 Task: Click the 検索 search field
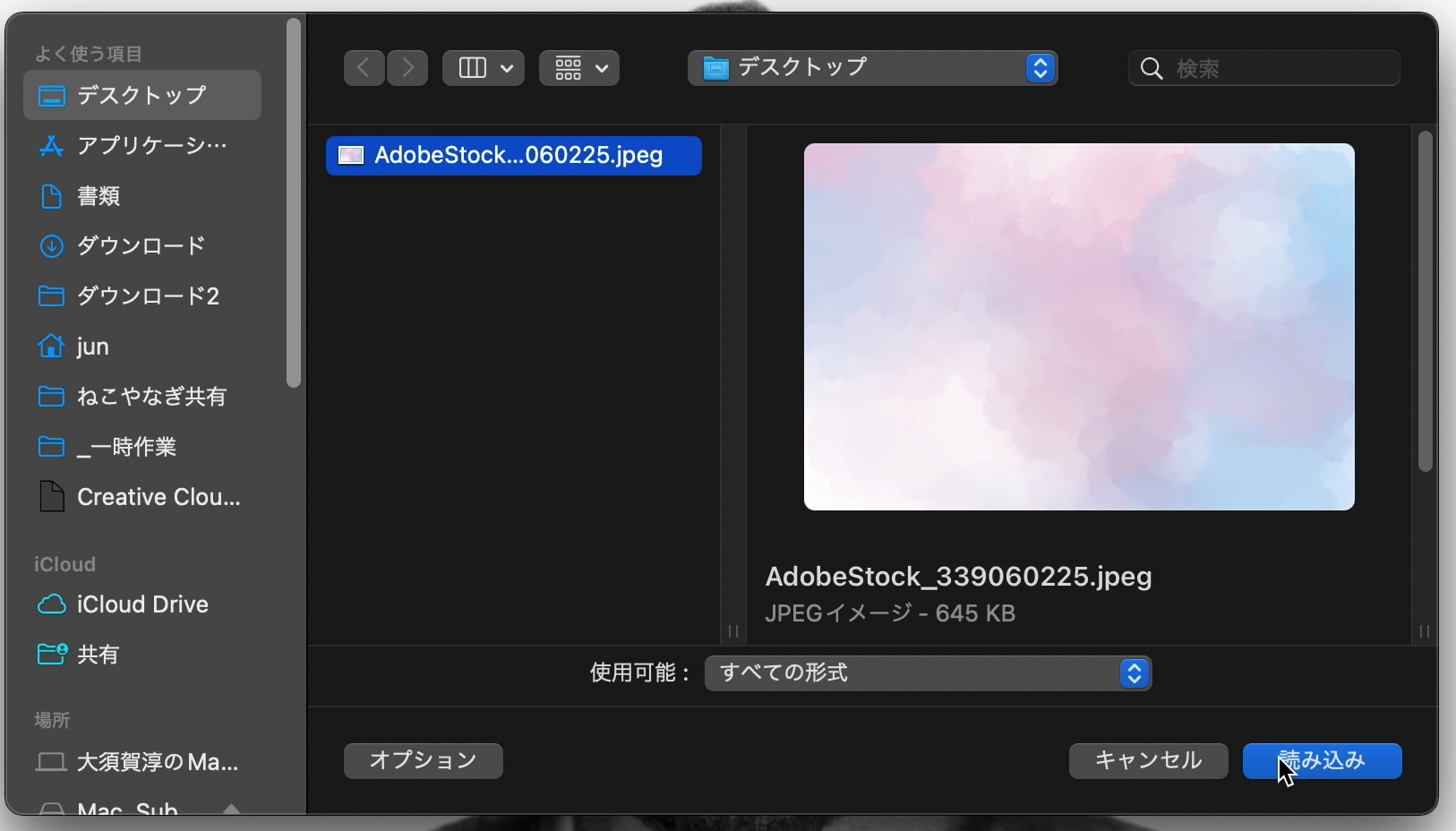click(x=1264, y=68)
